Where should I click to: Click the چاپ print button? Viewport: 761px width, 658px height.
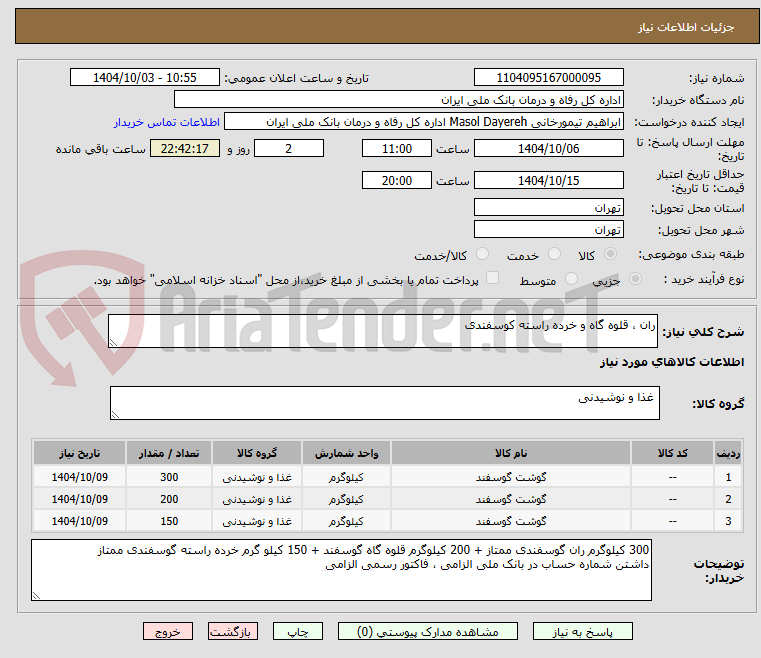298,631
